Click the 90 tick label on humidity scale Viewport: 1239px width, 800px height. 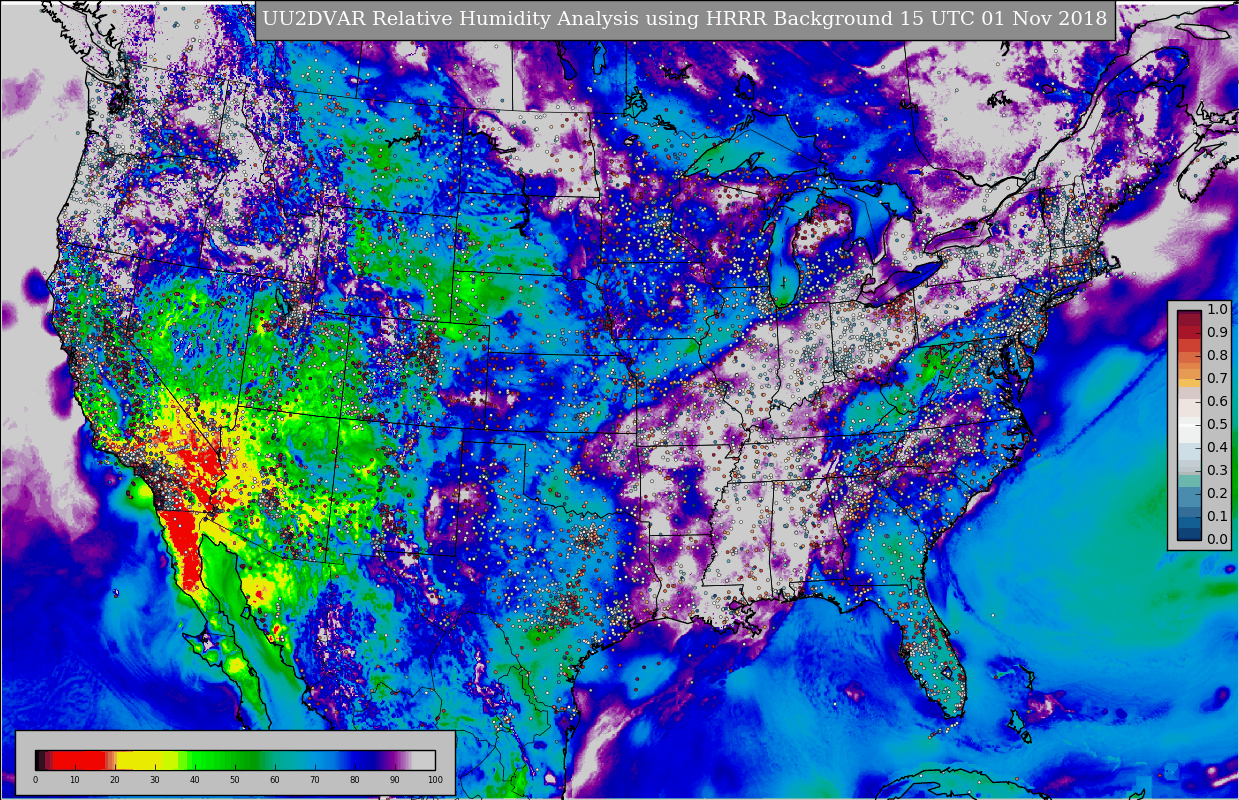pyautogui.click(x=395, y=780)
